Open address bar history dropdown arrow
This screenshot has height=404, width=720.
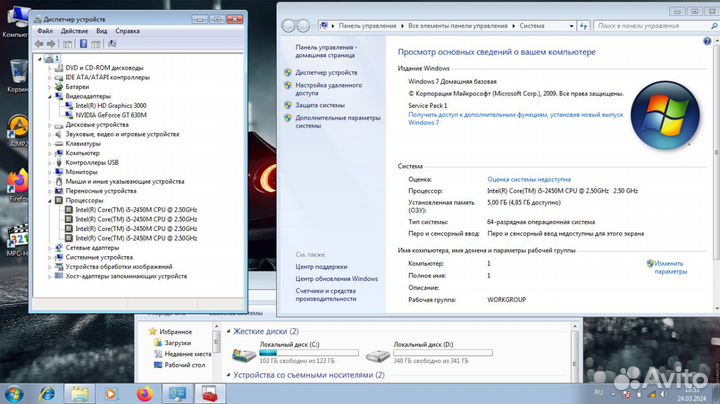click(571, 26)
